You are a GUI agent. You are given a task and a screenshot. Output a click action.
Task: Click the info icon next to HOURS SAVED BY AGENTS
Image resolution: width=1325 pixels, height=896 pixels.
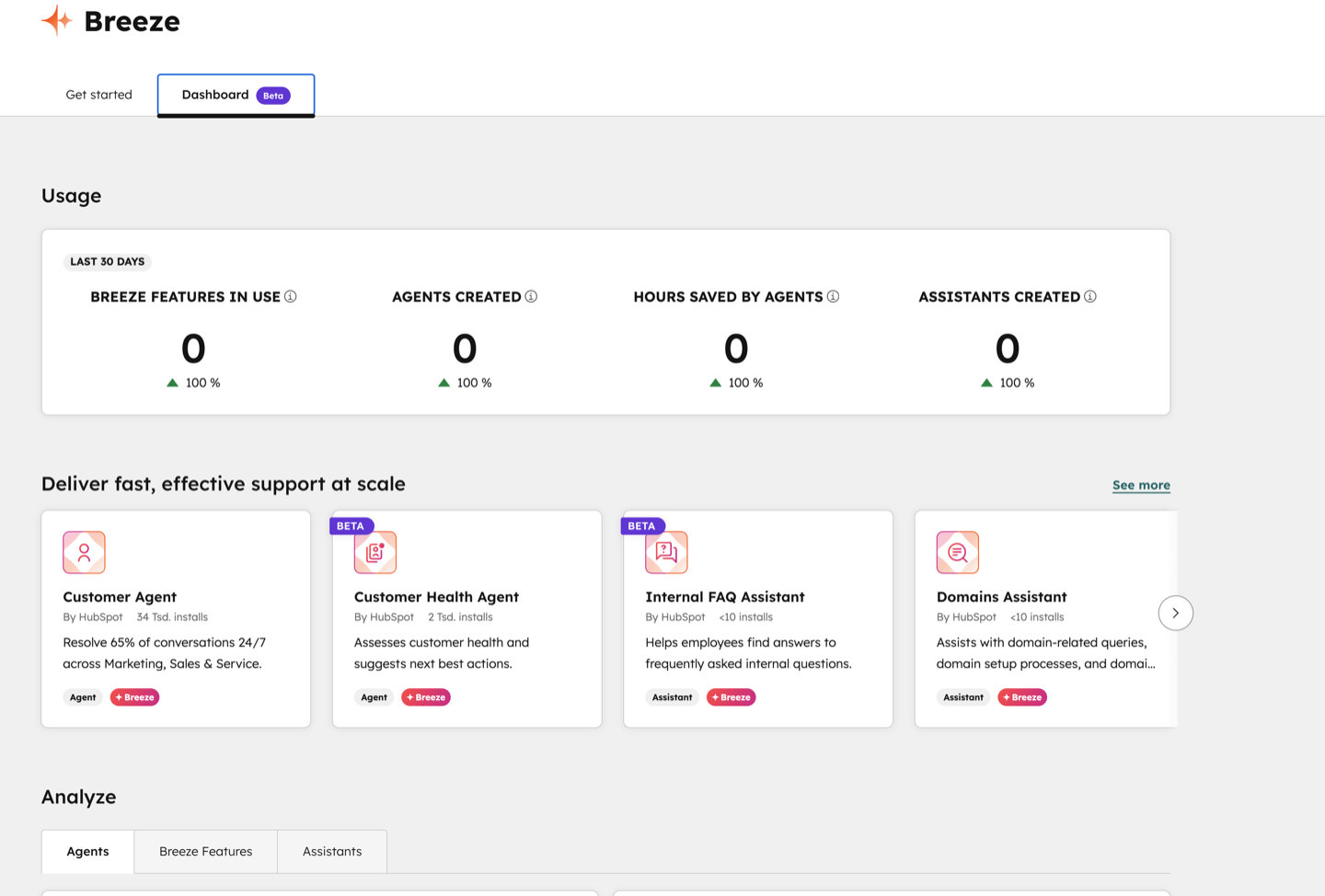tap(834, 296)
